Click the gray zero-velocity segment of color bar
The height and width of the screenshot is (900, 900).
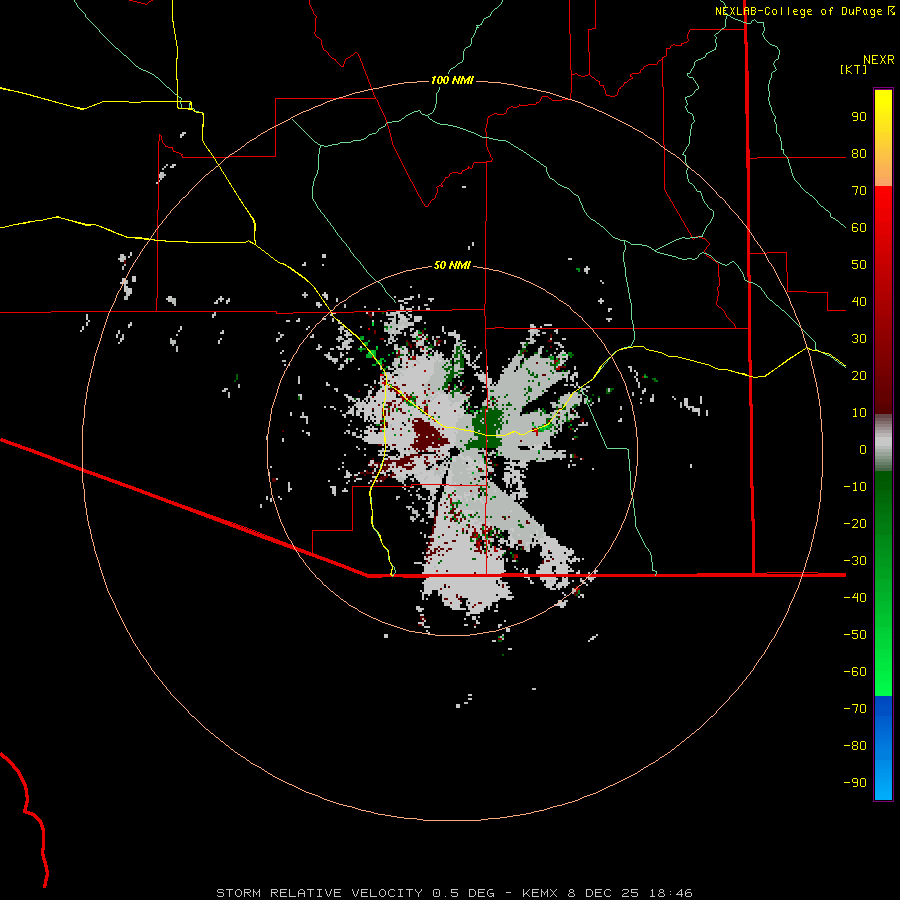click(x=883, y=443)
